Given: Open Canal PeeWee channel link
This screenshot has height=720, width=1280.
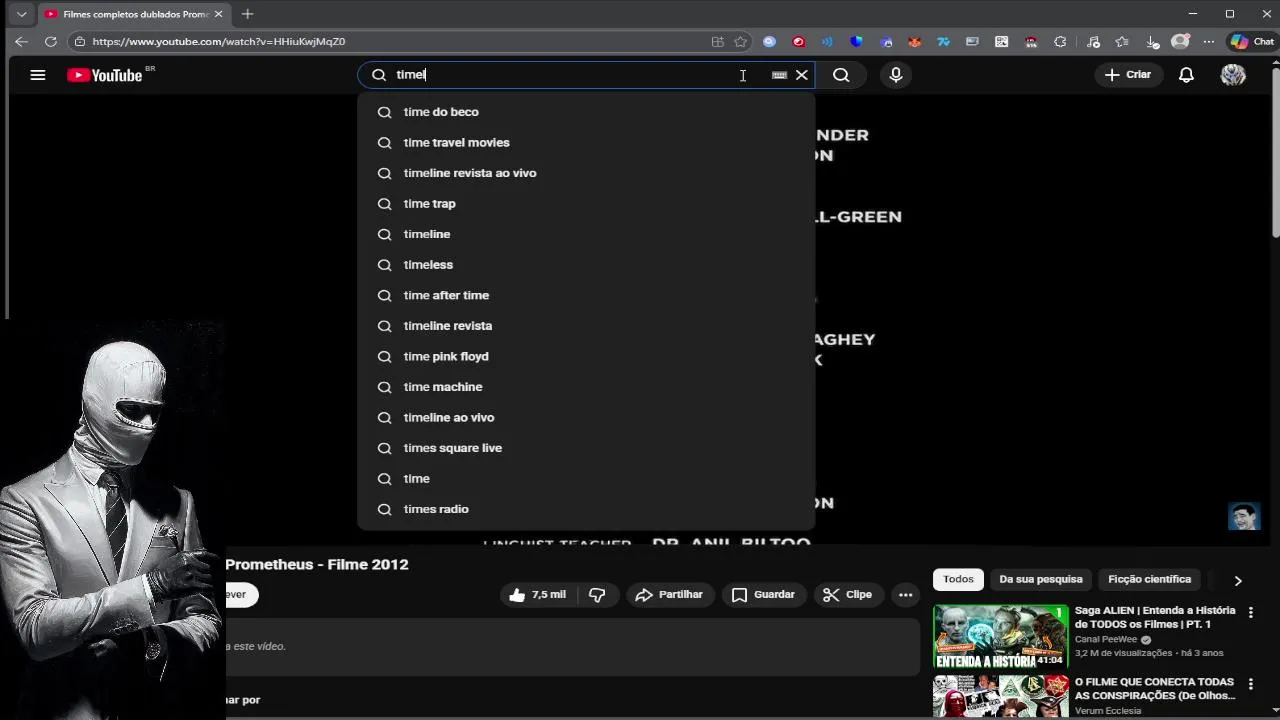Looking at the screenshot, I should (1106, 639).
